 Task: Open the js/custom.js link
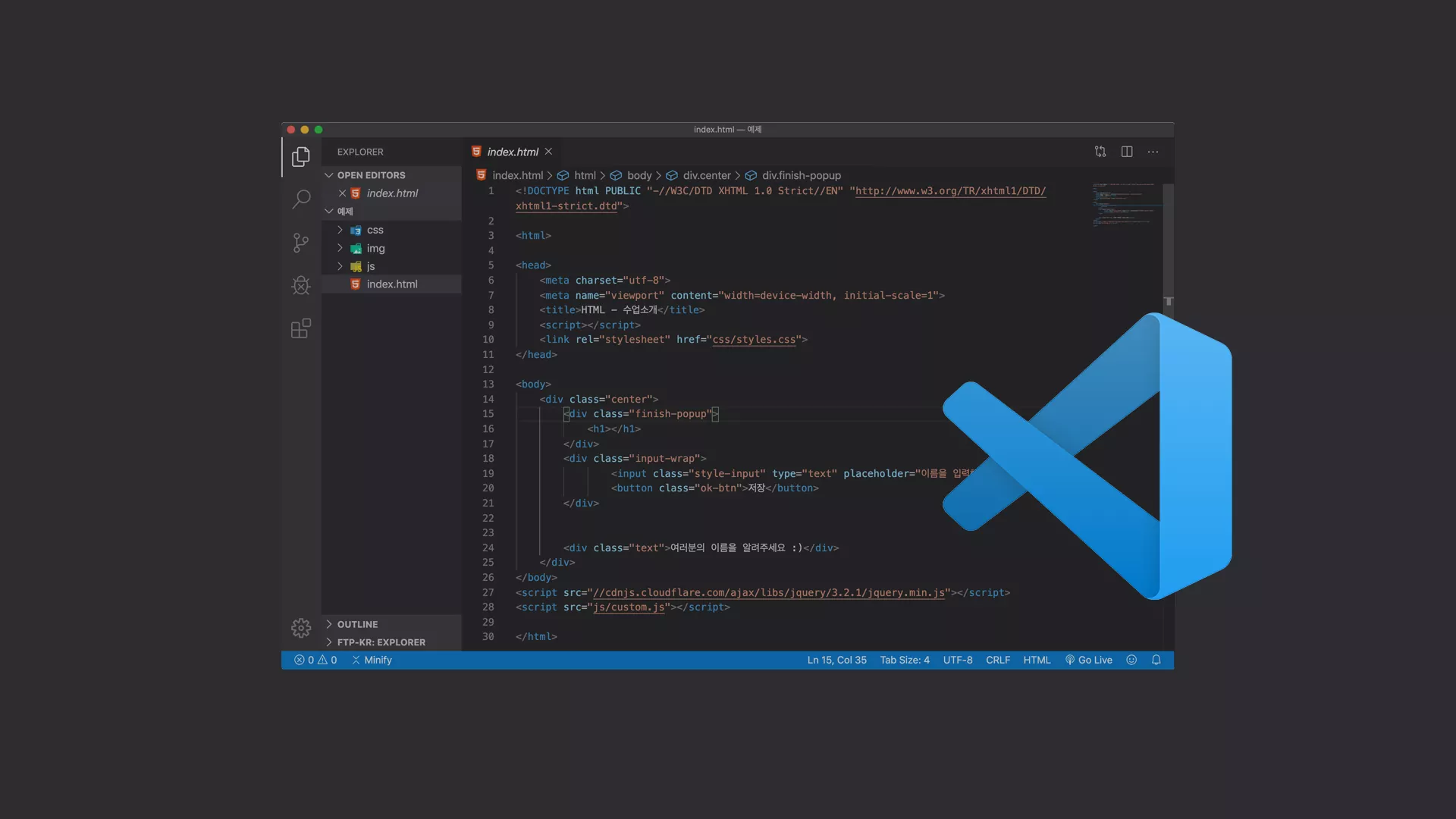point(629,607)
